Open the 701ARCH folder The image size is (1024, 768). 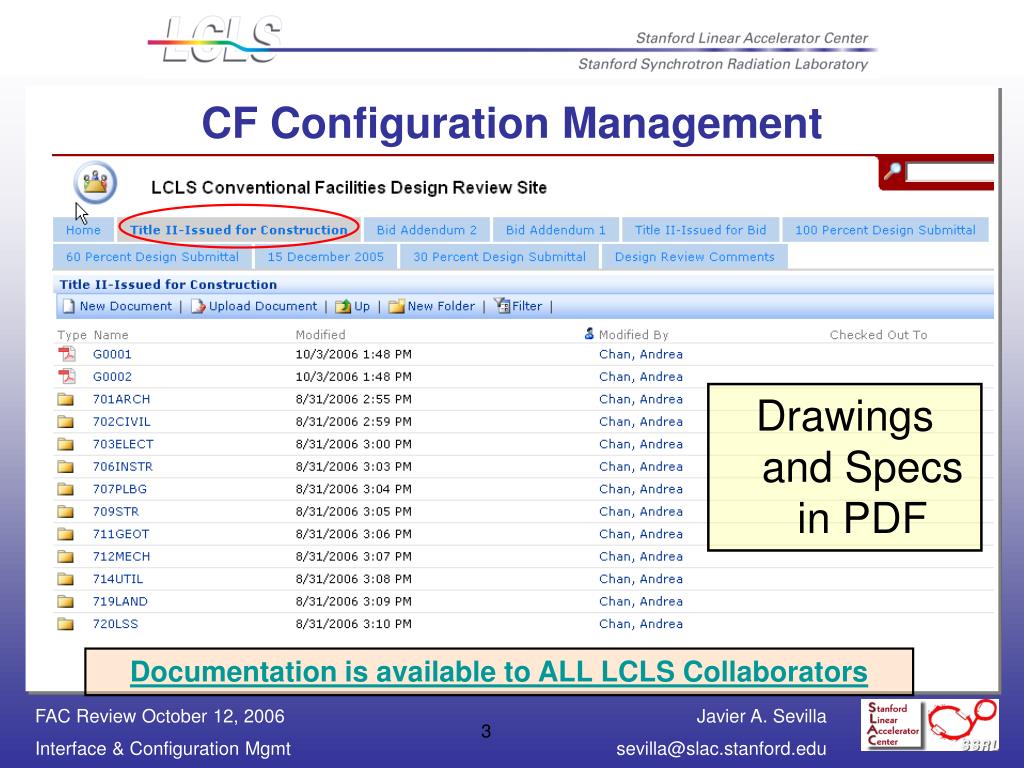(x=121, y=399)
